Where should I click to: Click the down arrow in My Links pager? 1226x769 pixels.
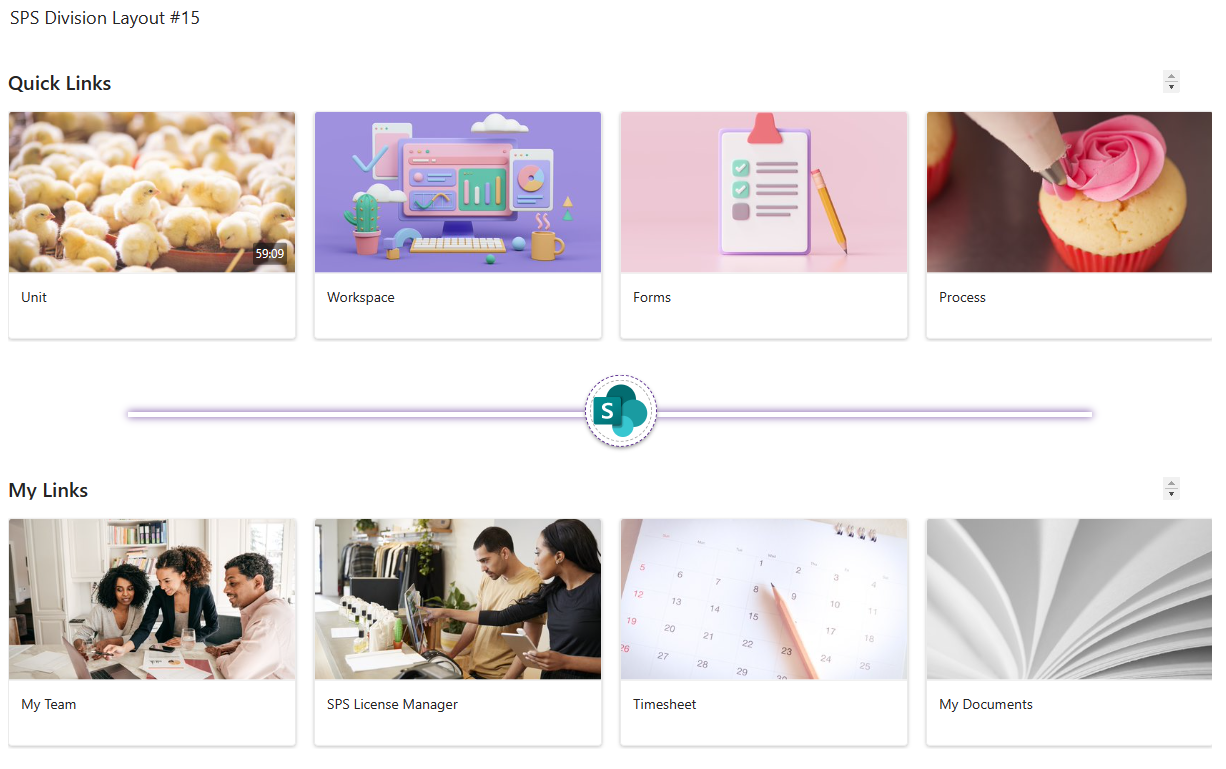point(1172,494)
